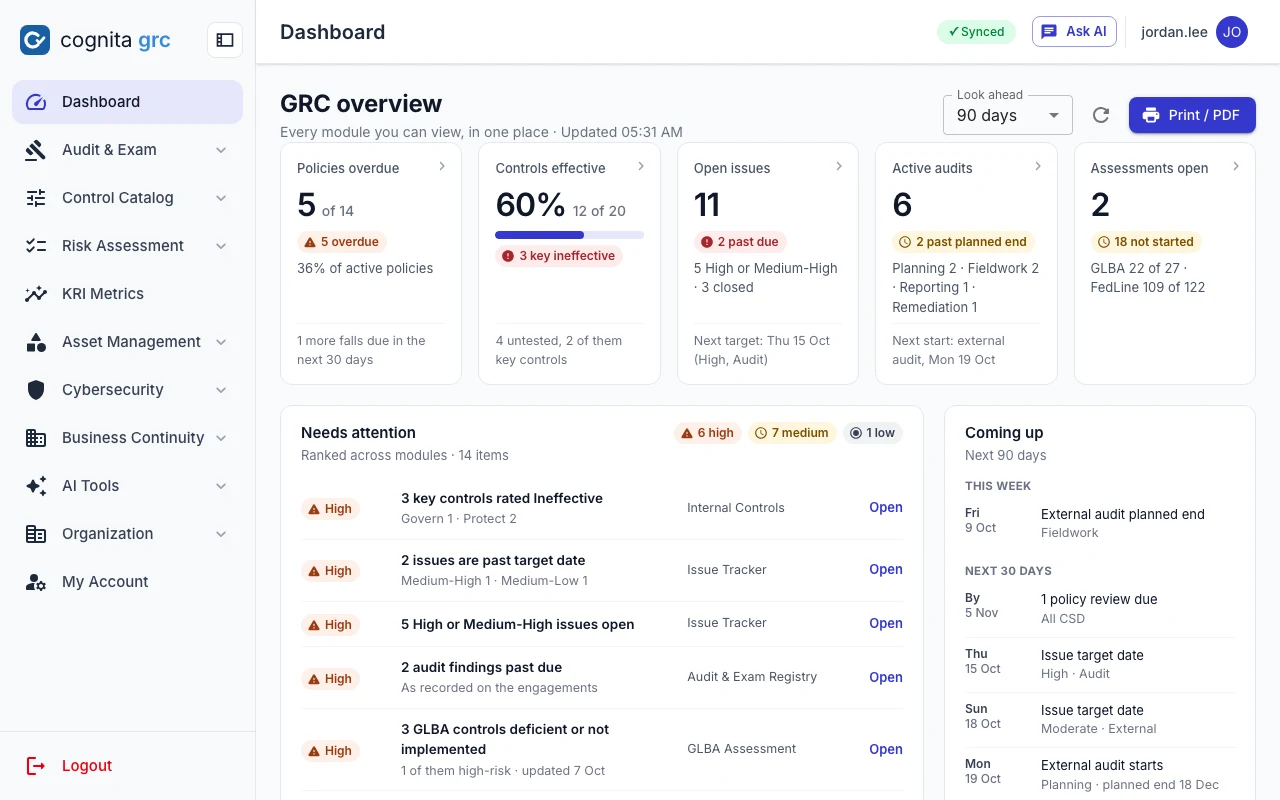Click the AI Tools sparkle icon
Image resolution: width=1280 pixels, height=800 pixels.
coord(36,486)
